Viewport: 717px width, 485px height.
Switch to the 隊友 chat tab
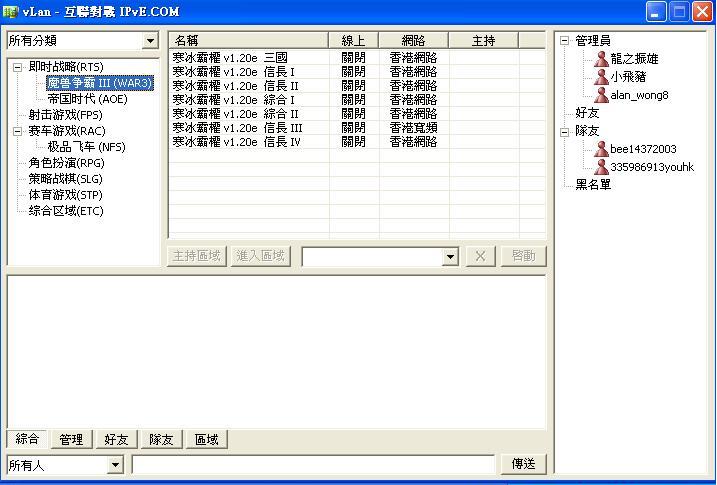pos(161,439)
